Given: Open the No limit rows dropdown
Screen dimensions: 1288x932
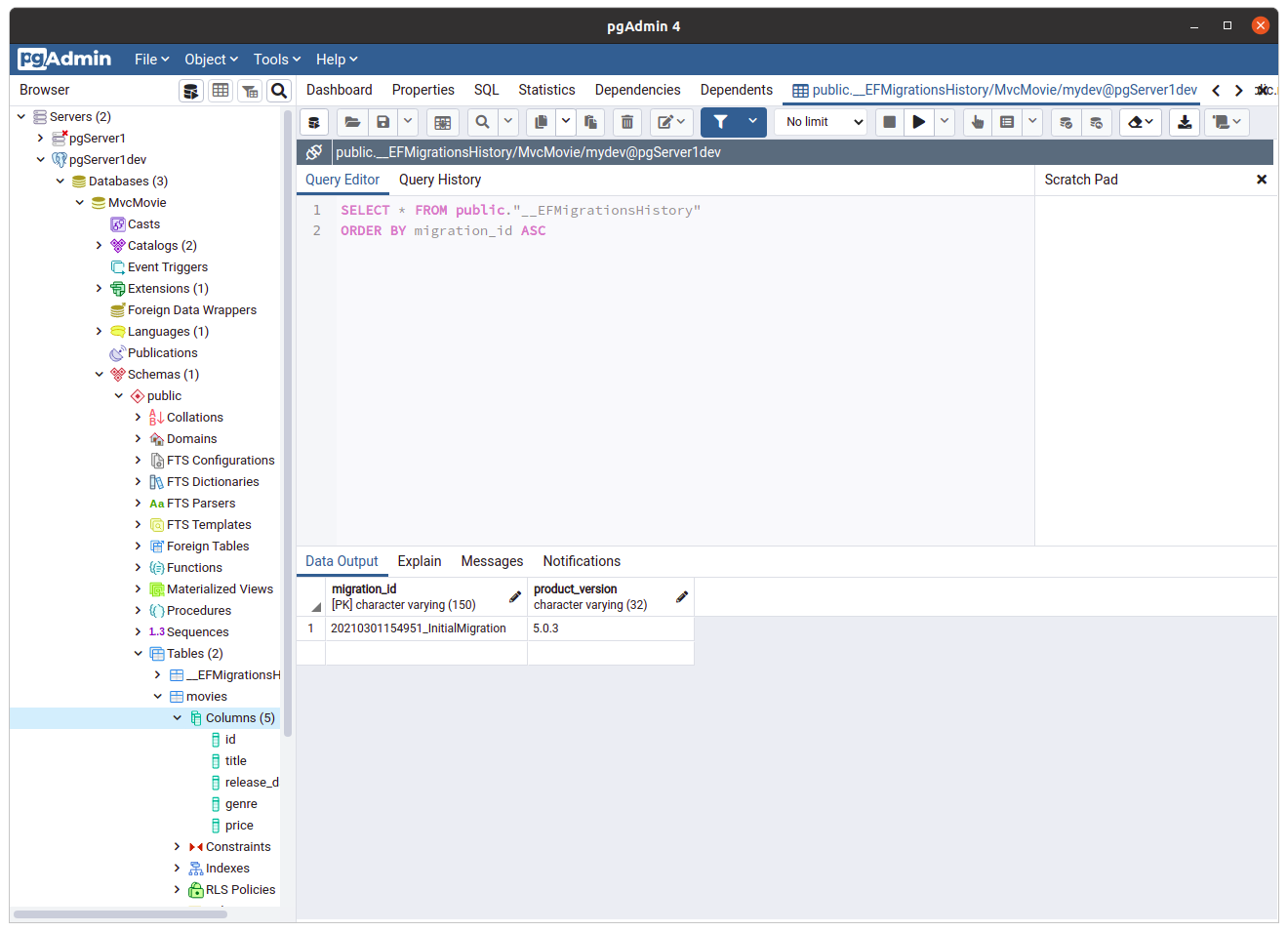Looking at the screenshot, I should [x=825, y=122].
